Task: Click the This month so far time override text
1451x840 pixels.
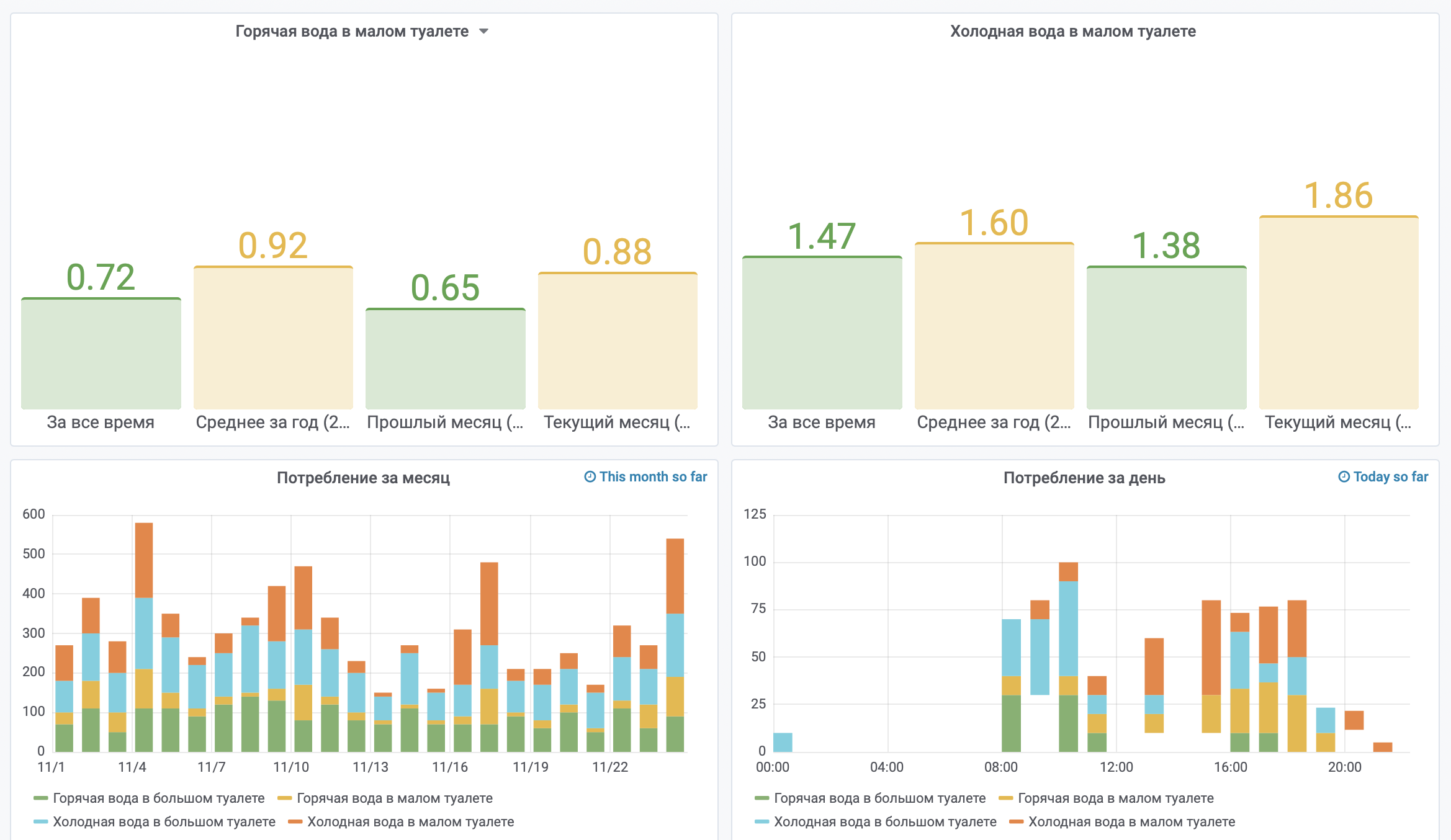Action: click(653, 476)
